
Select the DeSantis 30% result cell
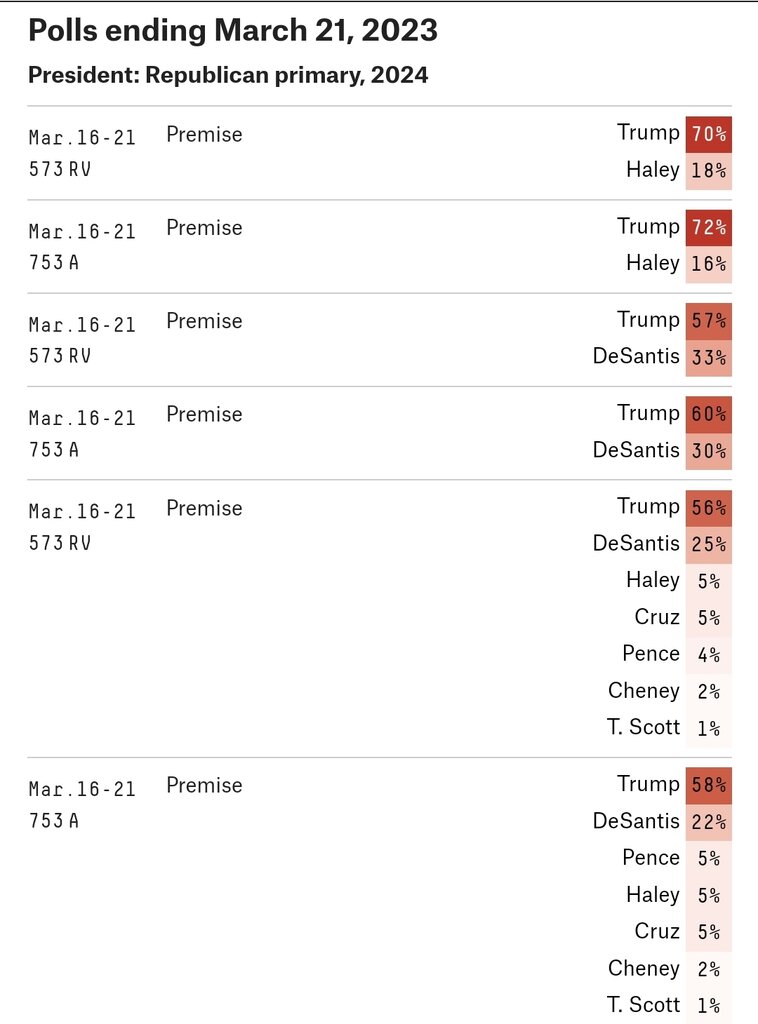point(708,451)
